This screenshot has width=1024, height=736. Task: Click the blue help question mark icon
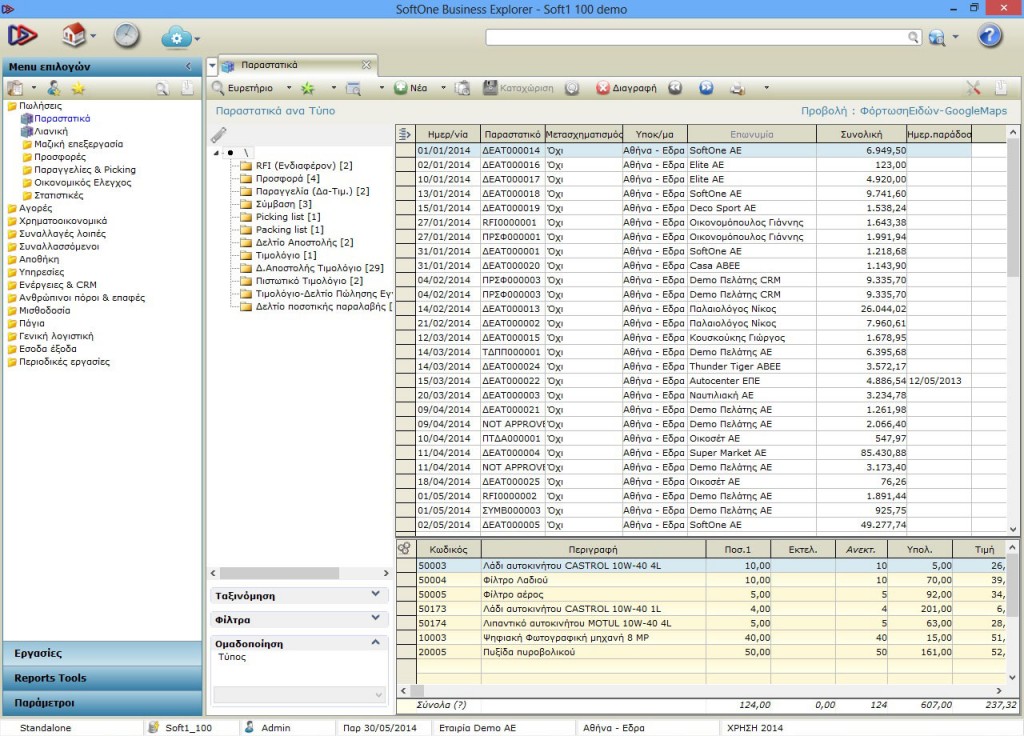(x=989, y=35)
